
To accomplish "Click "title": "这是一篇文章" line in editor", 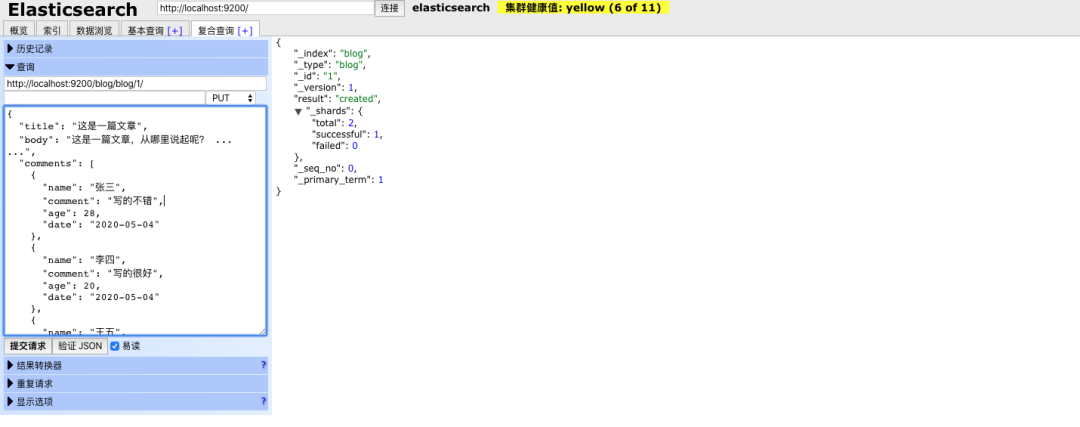I will pos(83,126).
